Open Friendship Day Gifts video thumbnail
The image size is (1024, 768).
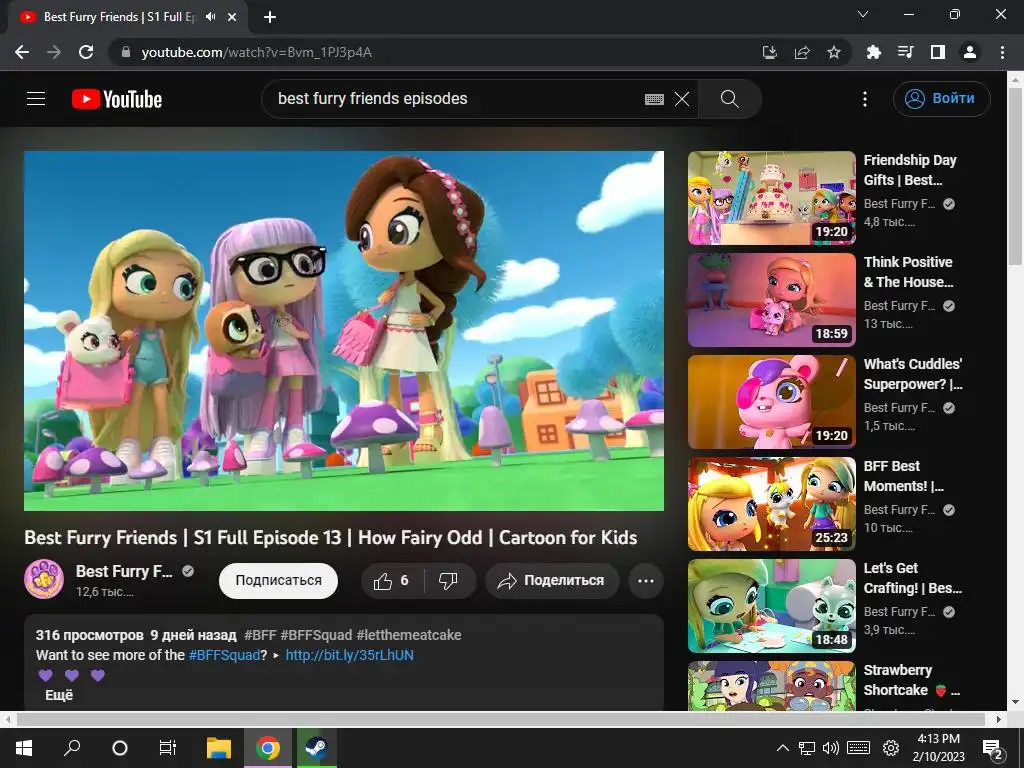771,198
